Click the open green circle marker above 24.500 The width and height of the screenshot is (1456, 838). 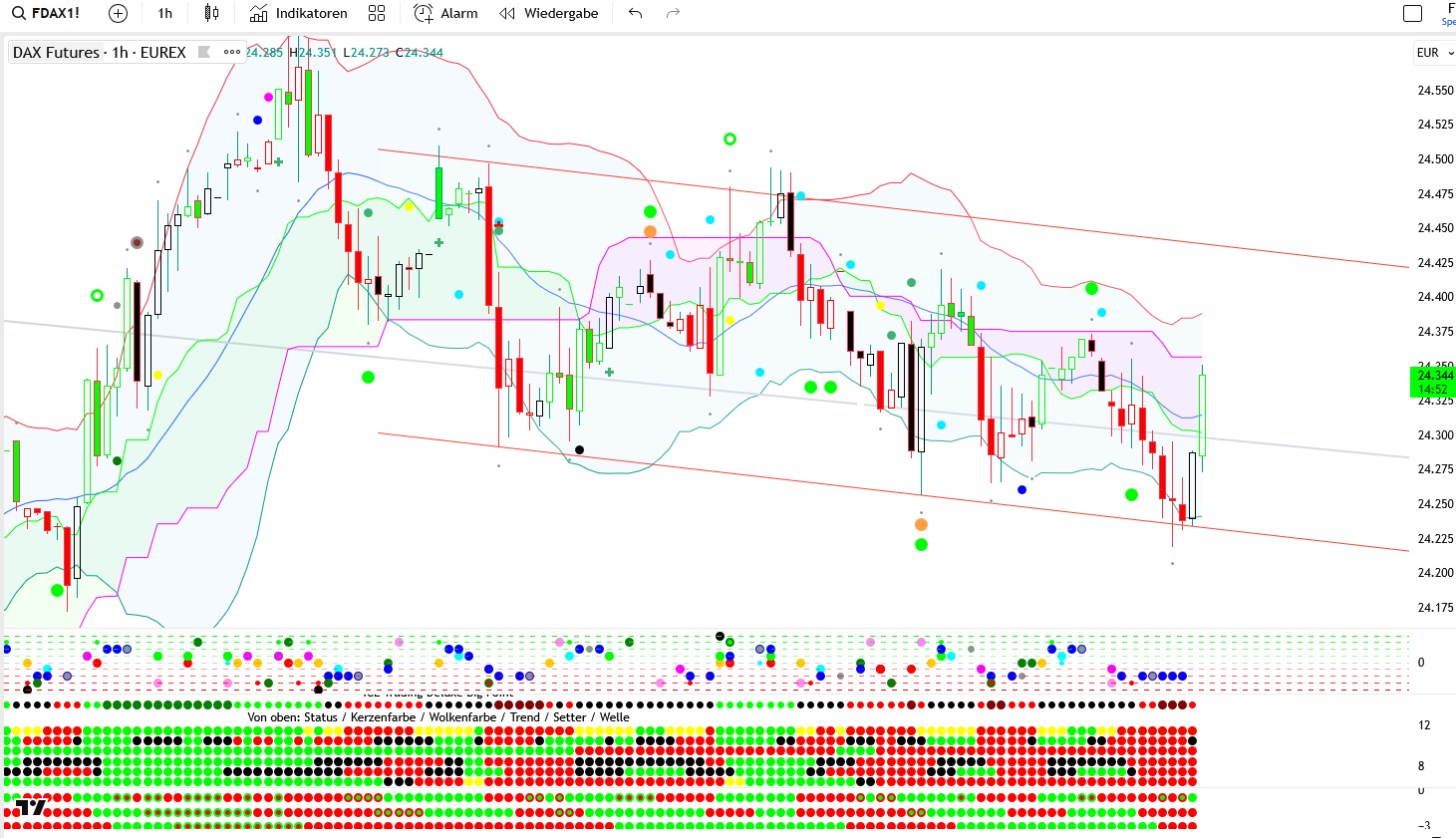tap(729, 140)
